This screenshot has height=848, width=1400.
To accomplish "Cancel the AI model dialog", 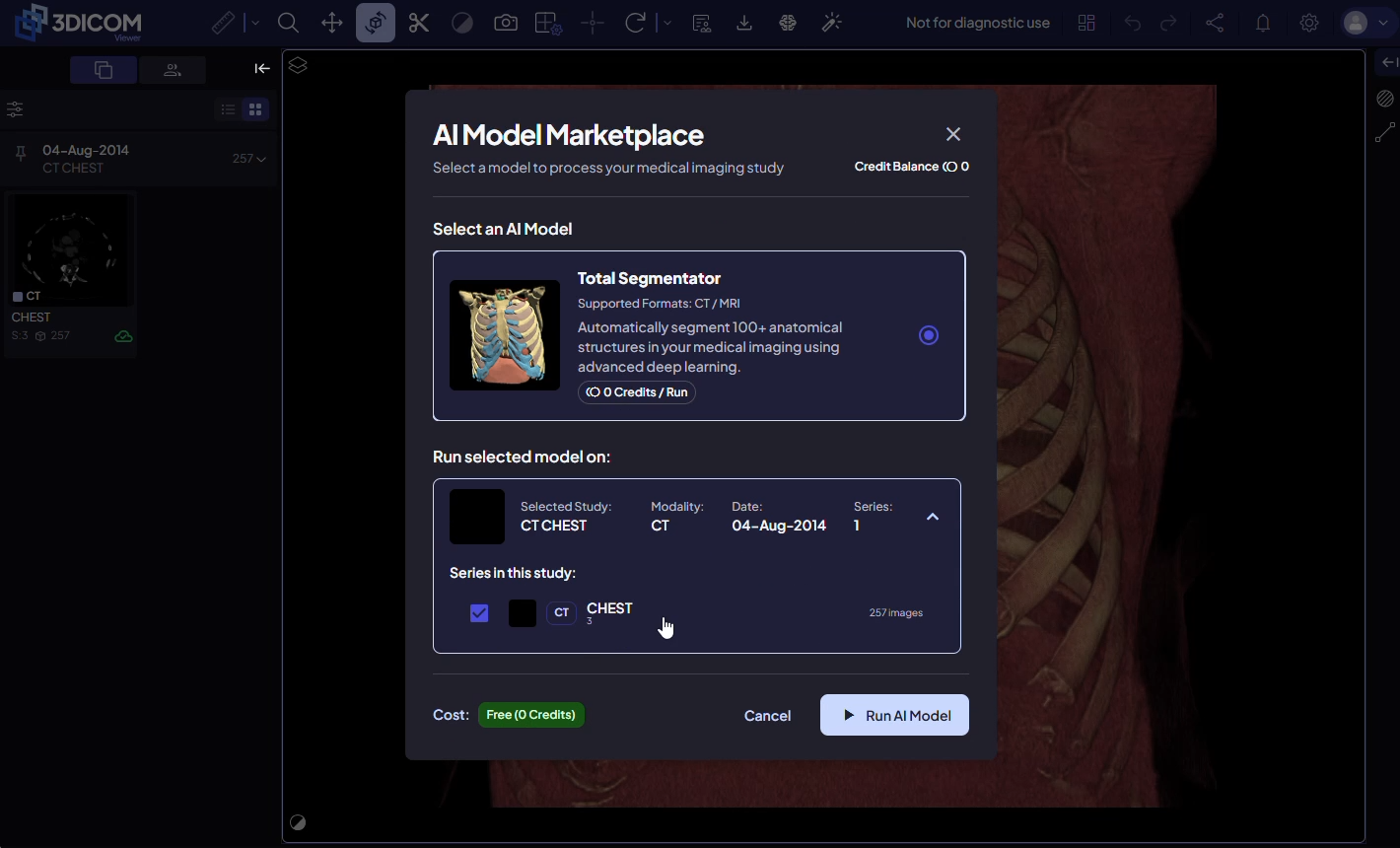I will [x=767, y=716].
